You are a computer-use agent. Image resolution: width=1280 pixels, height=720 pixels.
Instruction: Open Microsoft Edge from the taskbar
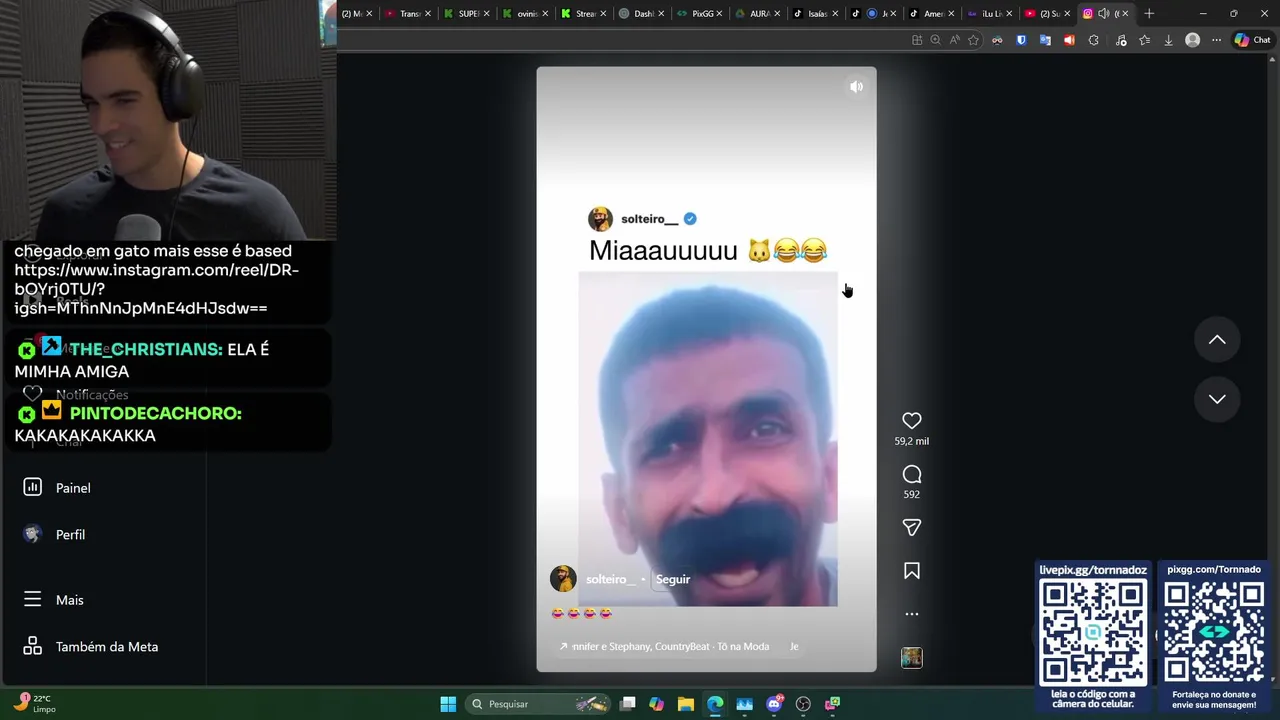715,704
